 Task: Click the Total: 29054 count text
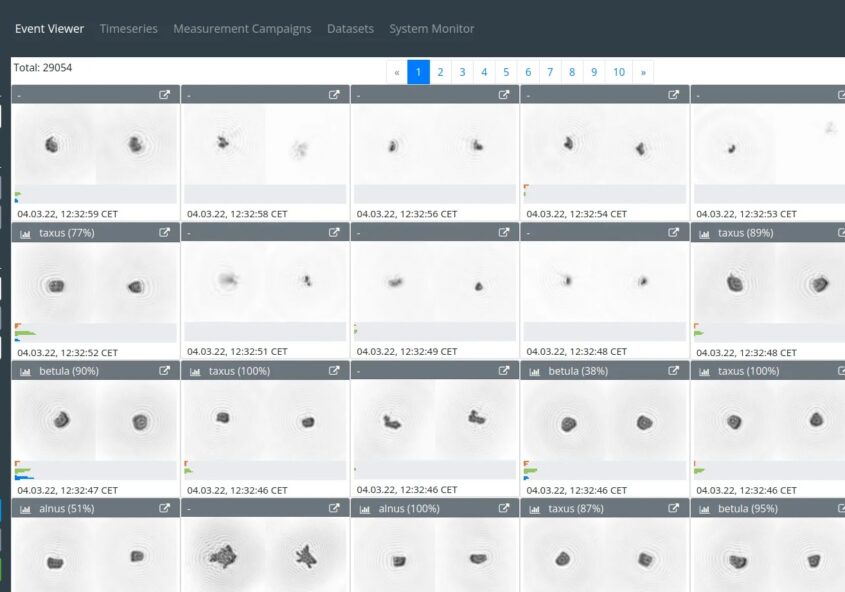[x=43, y=67]
